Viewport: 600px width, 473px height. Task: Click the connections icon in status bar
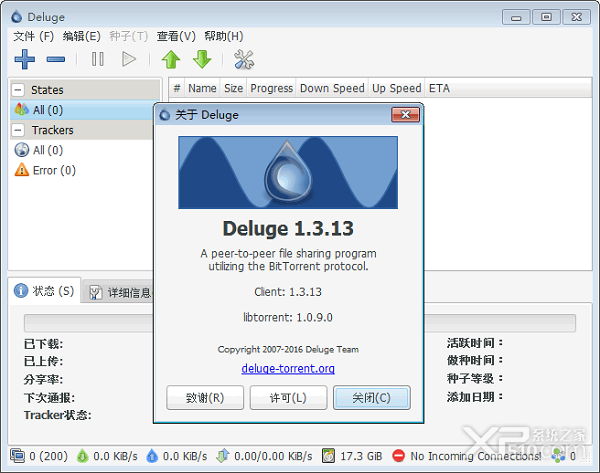(17, 456)
